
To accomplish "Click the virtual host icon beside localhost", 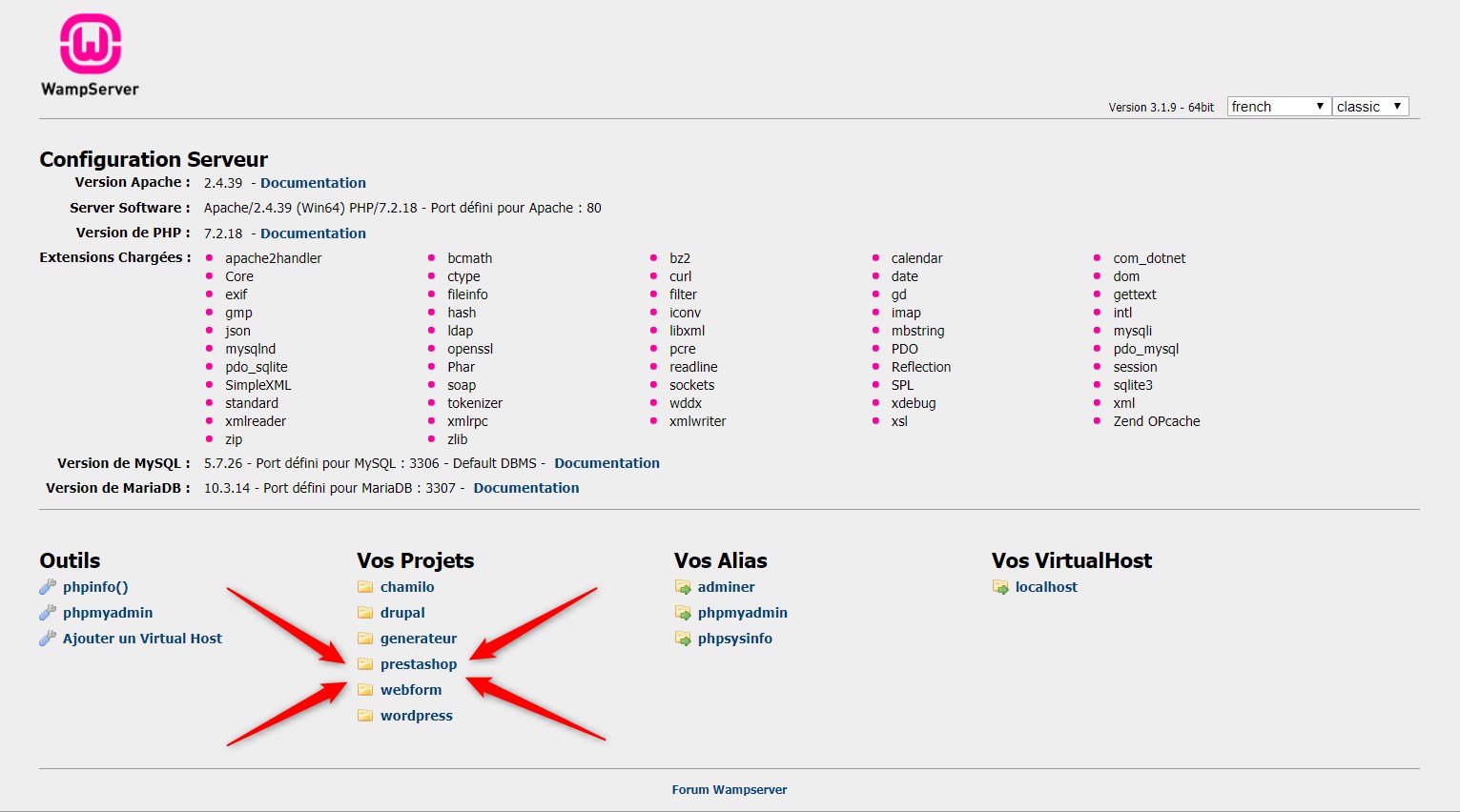I will pos(1000,587).
